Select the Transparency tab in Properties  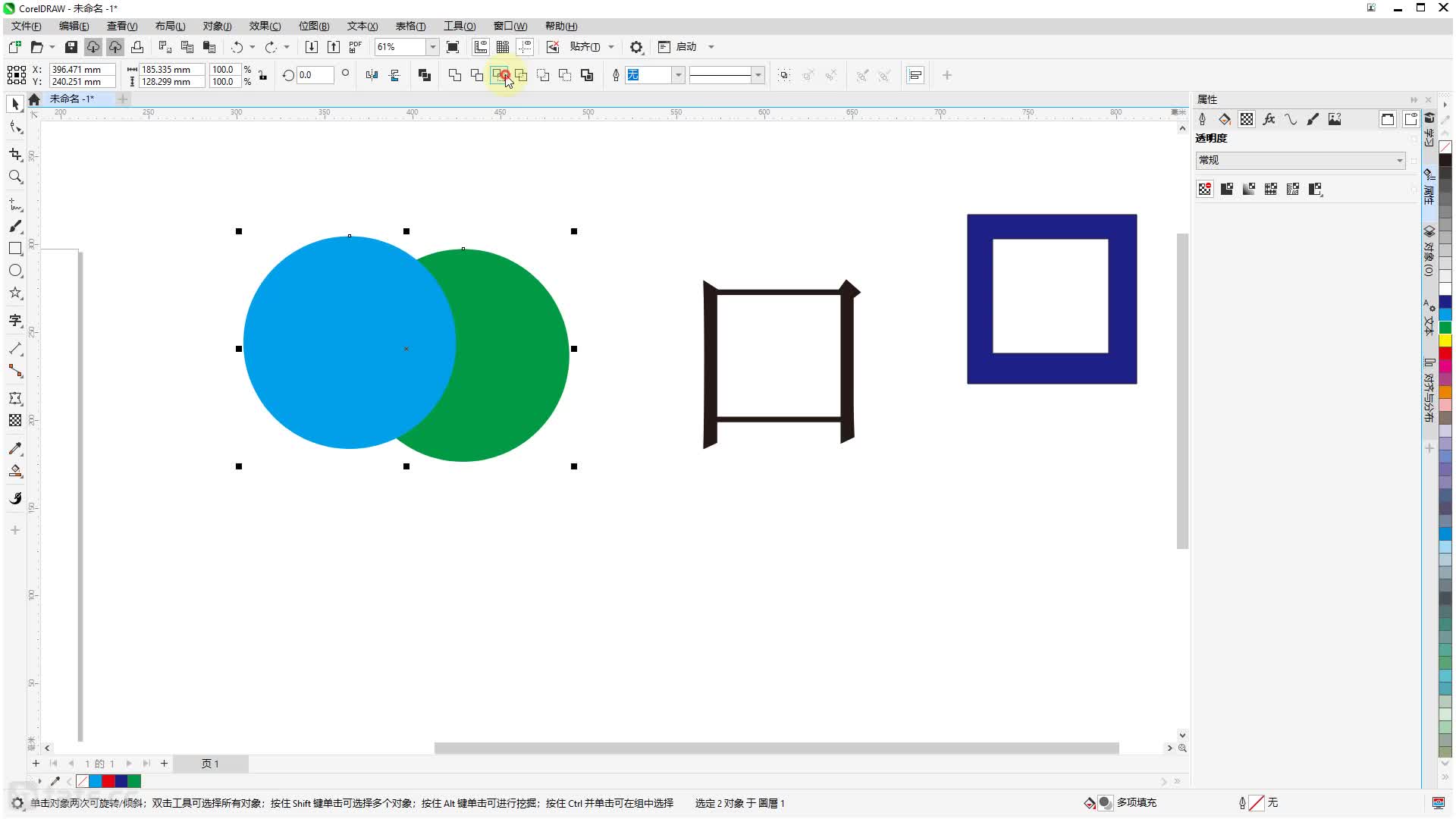coord(1246,119)
